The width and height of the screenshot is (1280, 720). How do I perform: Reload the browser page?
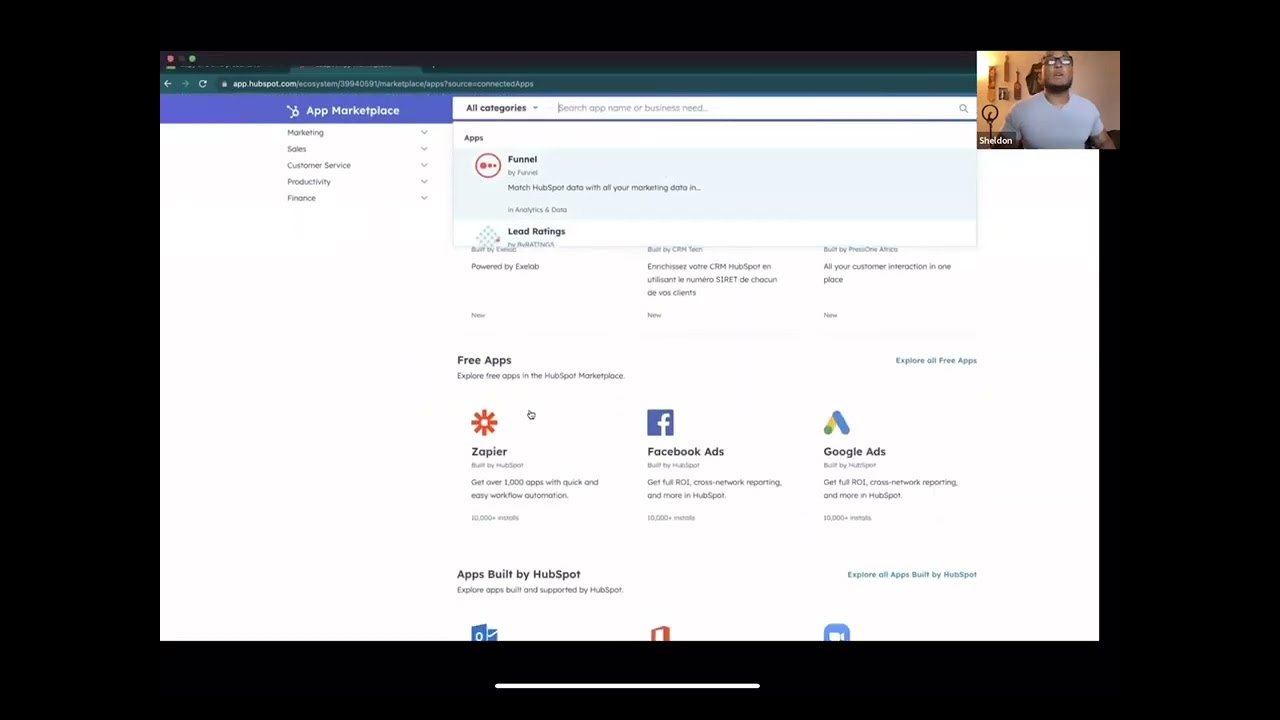[x=202, y=84]
